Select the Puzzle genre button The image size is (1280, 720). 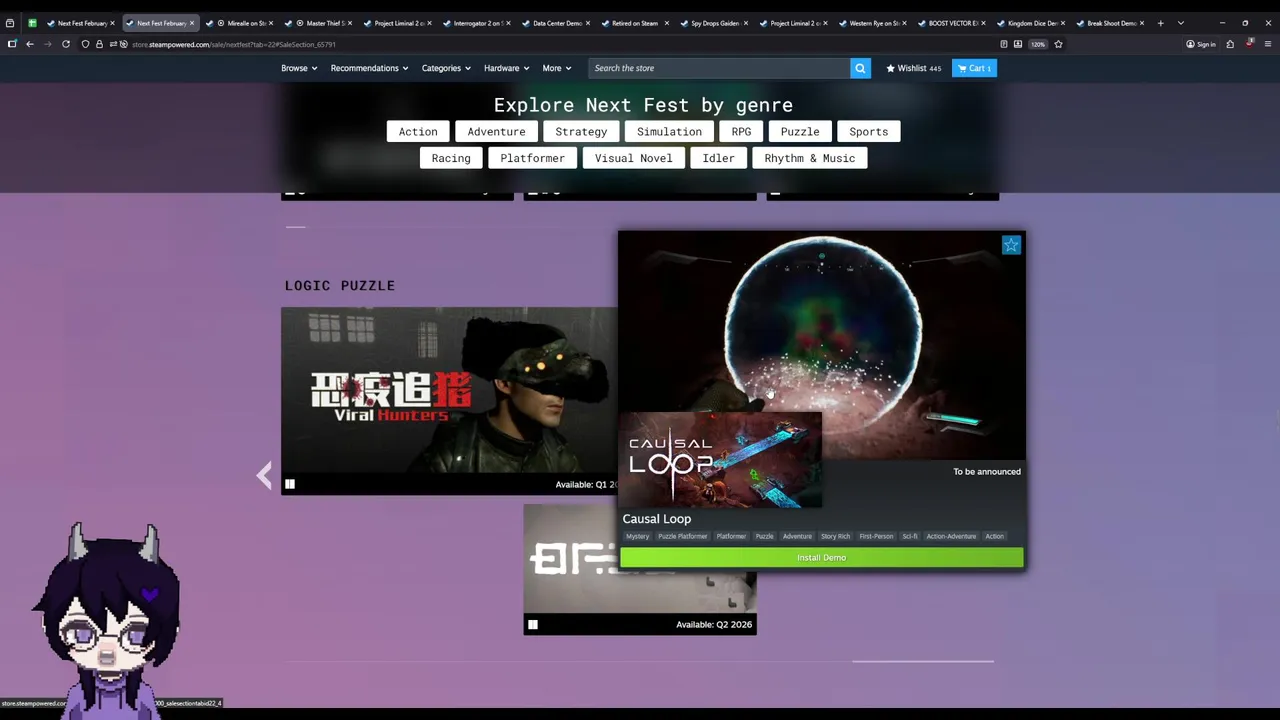click(800, 132)
